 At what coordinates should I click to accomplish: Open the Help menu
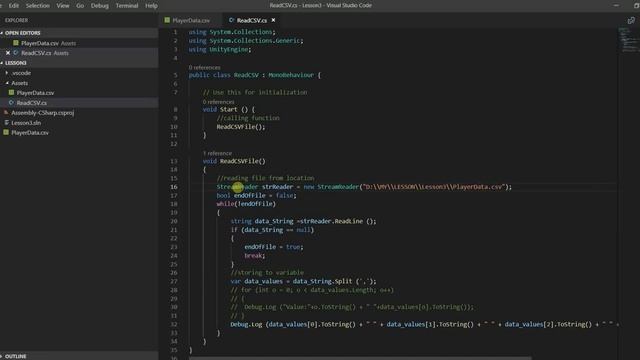[x=151, y=6]
